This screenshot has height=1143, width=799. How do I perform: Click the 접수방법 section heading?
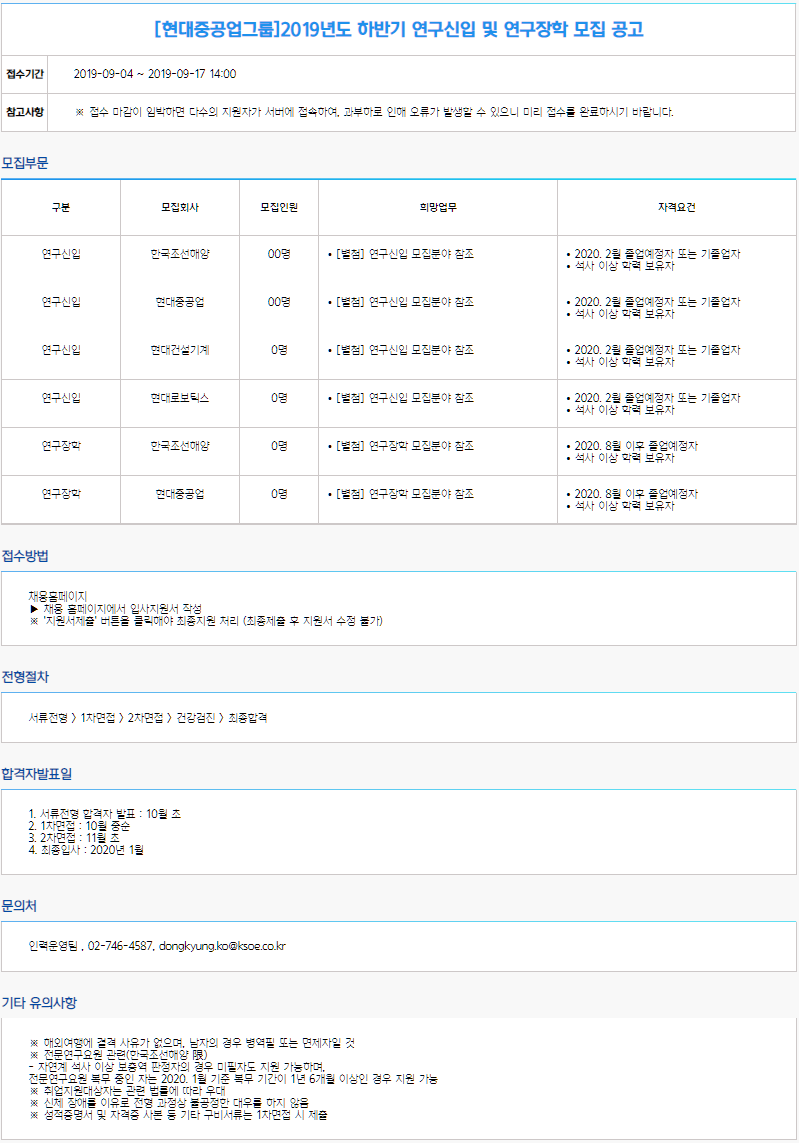[x=25, y=556]
